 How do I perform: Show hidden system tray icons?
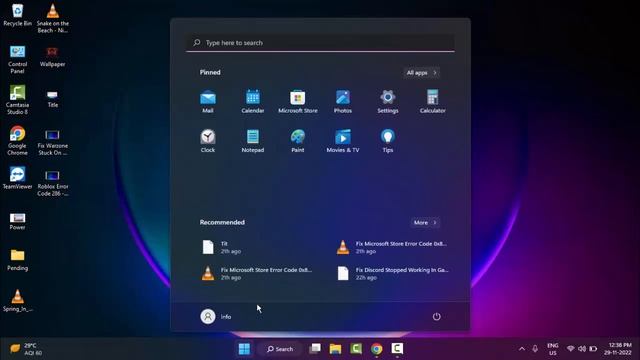click(522, 349)
